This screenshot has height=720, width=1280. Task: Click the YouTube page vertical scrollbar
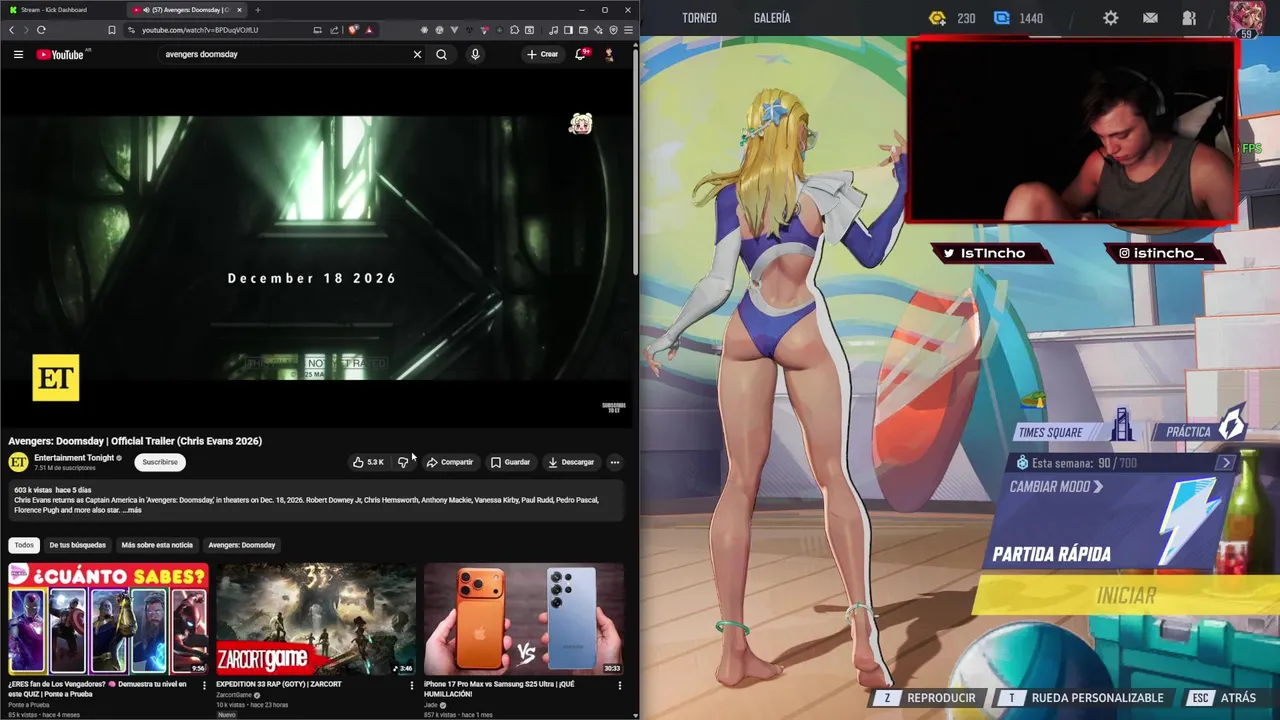point(636,160)
